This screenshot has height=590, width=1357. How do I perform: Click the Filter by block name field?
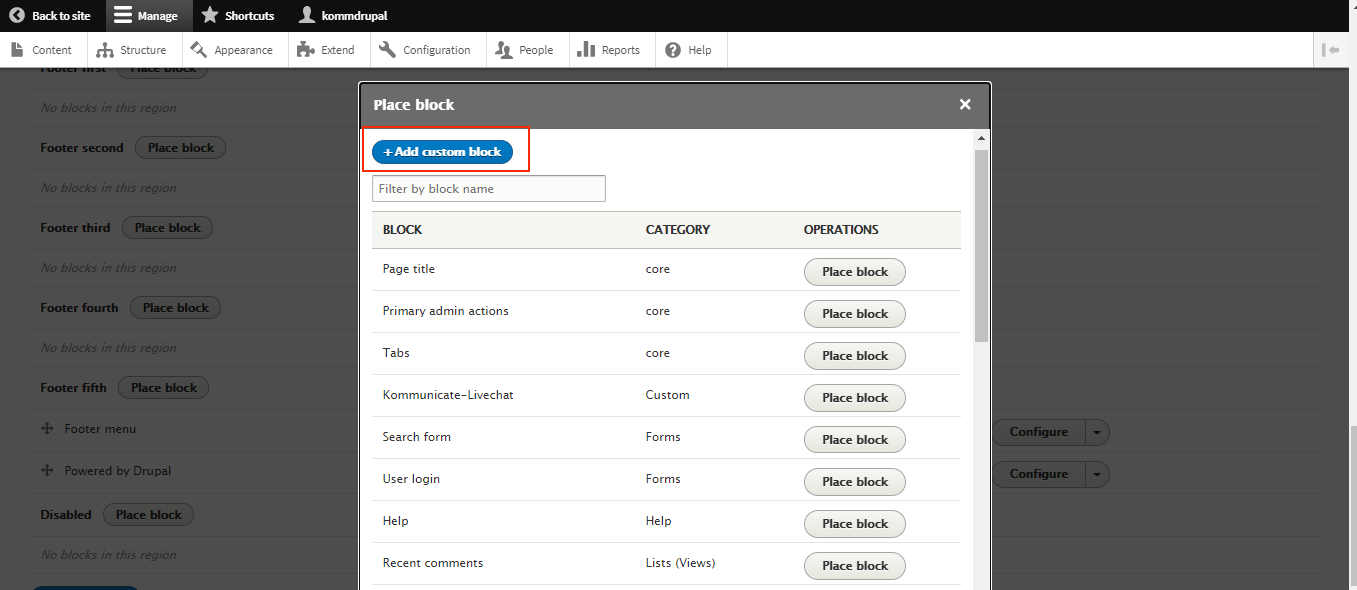point(488,188)
